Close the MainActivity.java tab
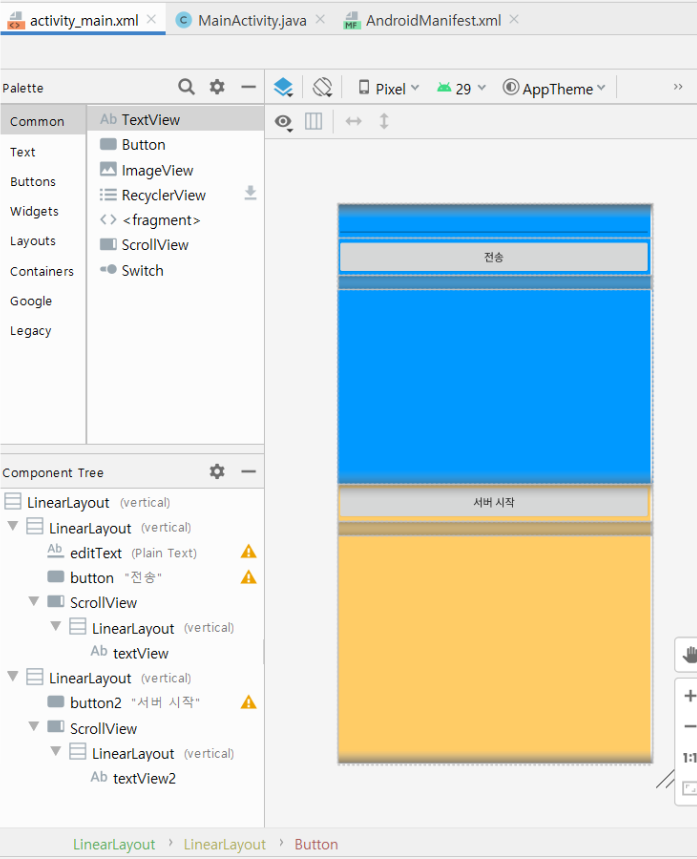Viewport: 697px width, 859px height. tap(321, 20)
